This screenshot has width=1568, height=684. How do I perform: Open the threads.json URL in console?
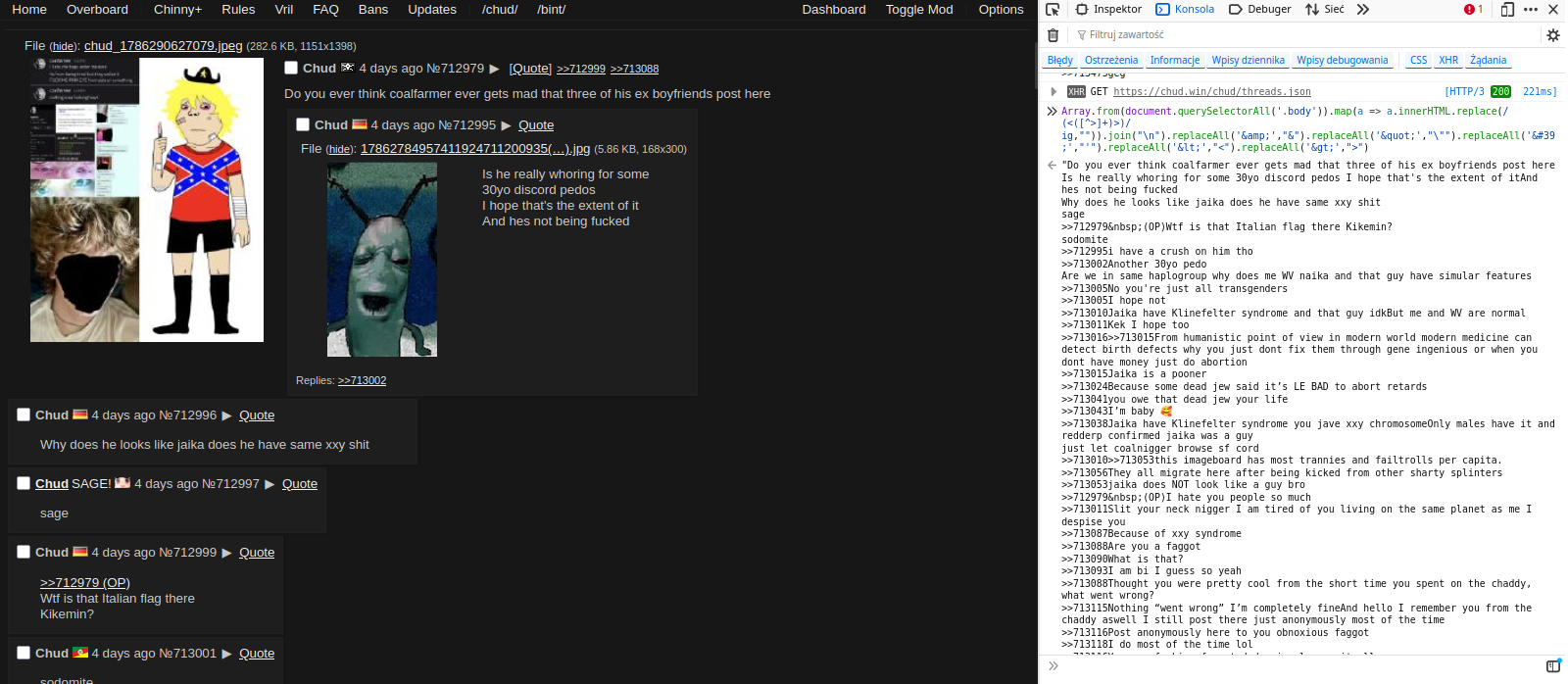1212,92
